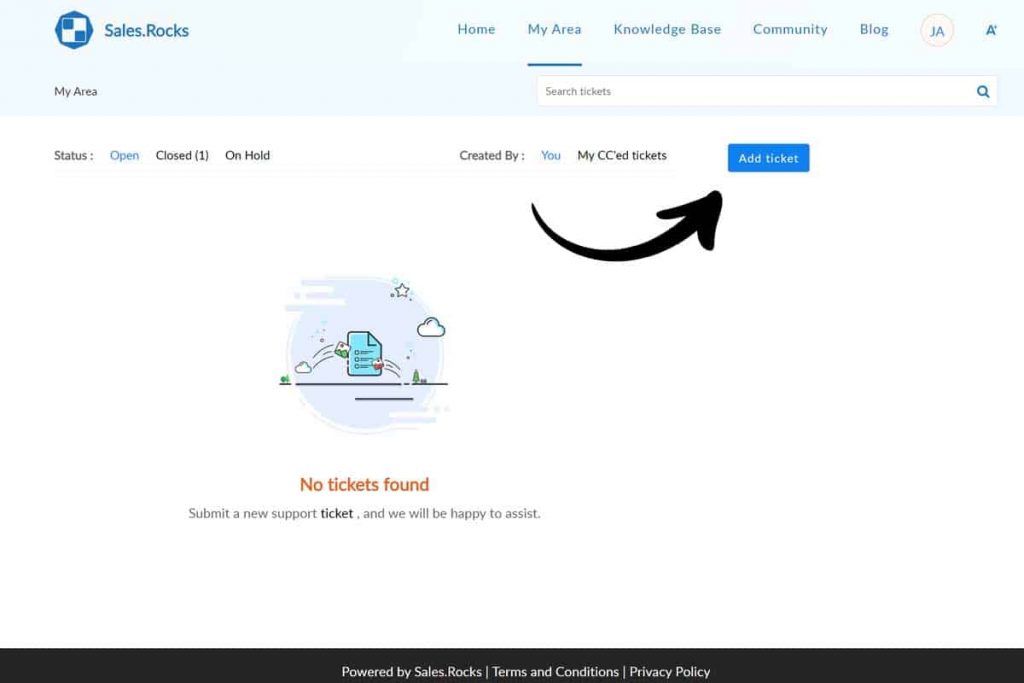Filter tickets by Open status
The image size is (1024, 683).
[x=124, y=156]
